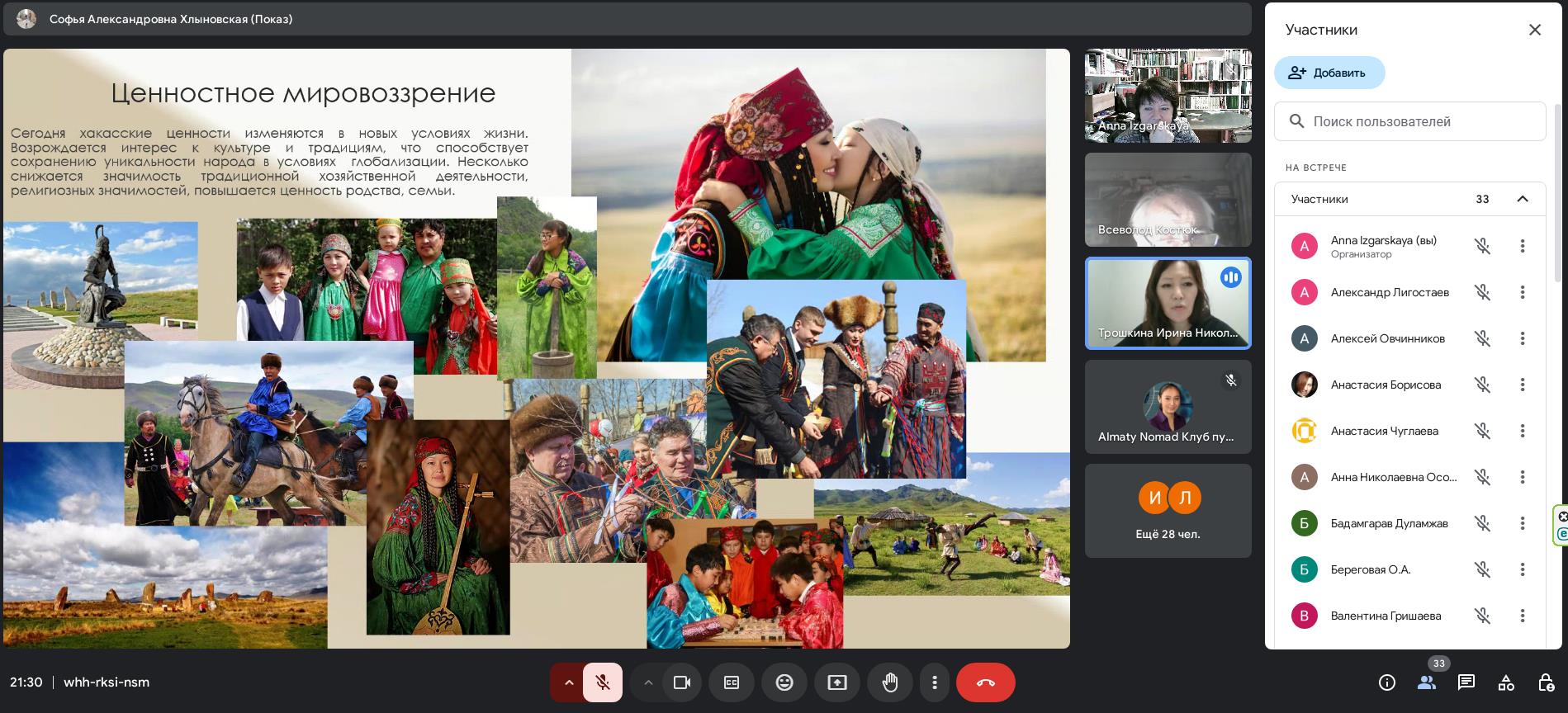The width and height of the screenshot is (1568, 713).
Task: Expand audio settings arrow beside microphone
Action: click(568, 682)
